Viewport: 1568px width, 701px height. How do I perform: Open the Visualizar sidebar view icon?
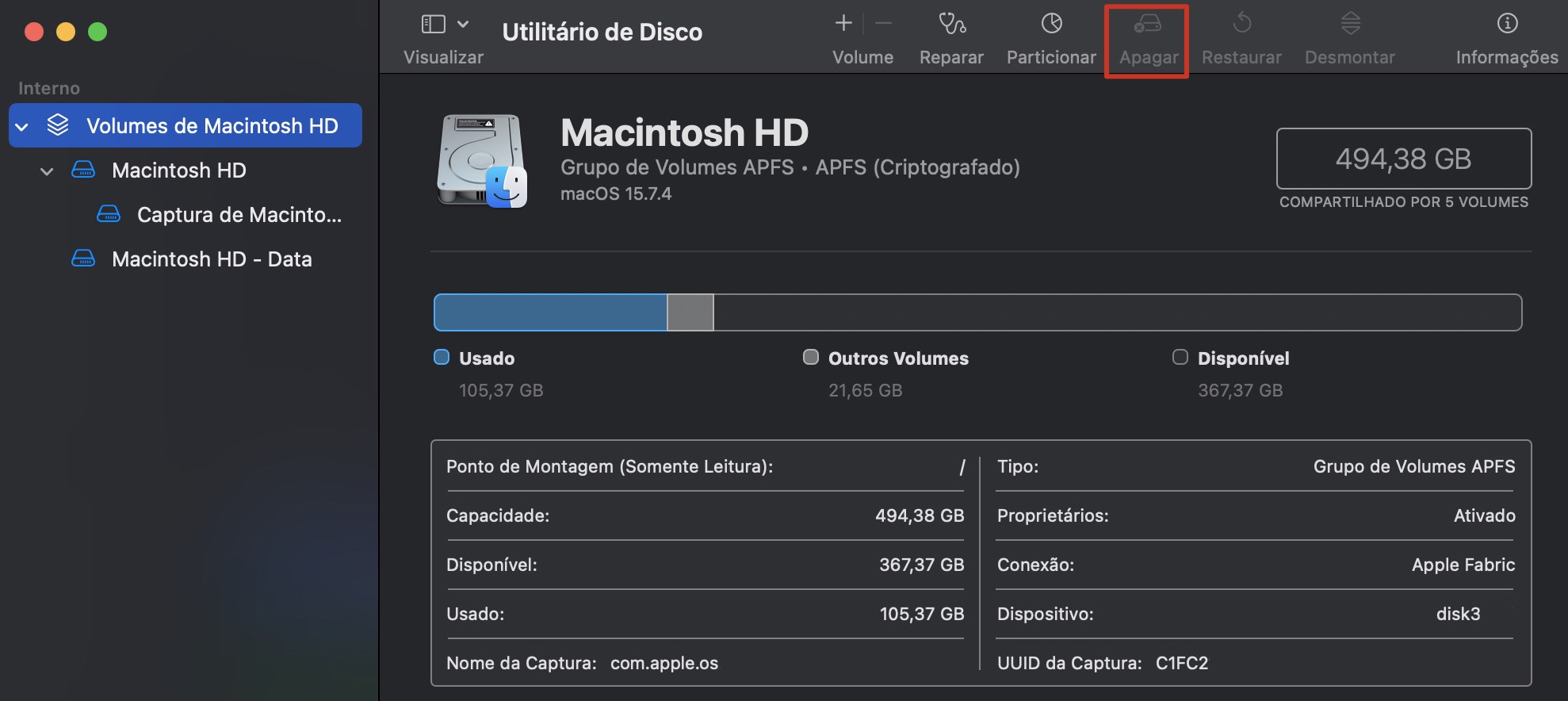[433, 24]
